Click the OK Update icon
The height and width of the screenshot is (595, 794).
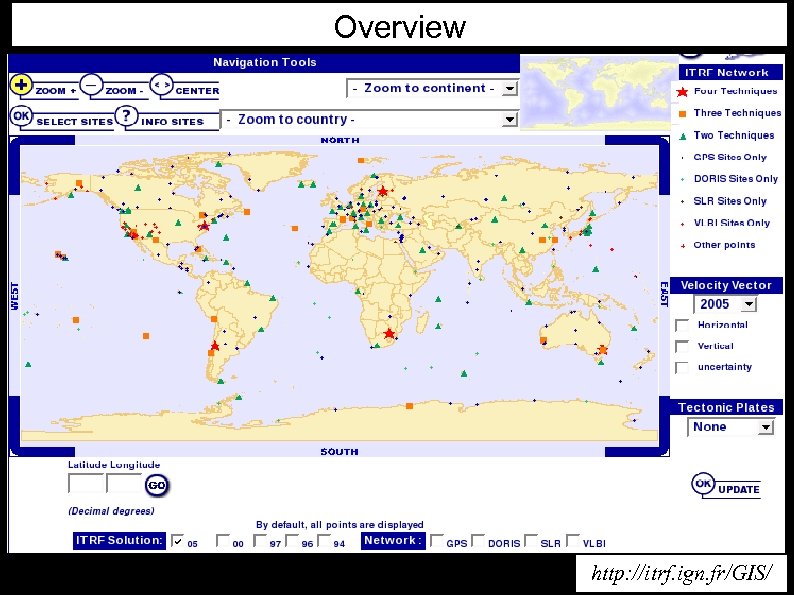click(x=703, y=484)
